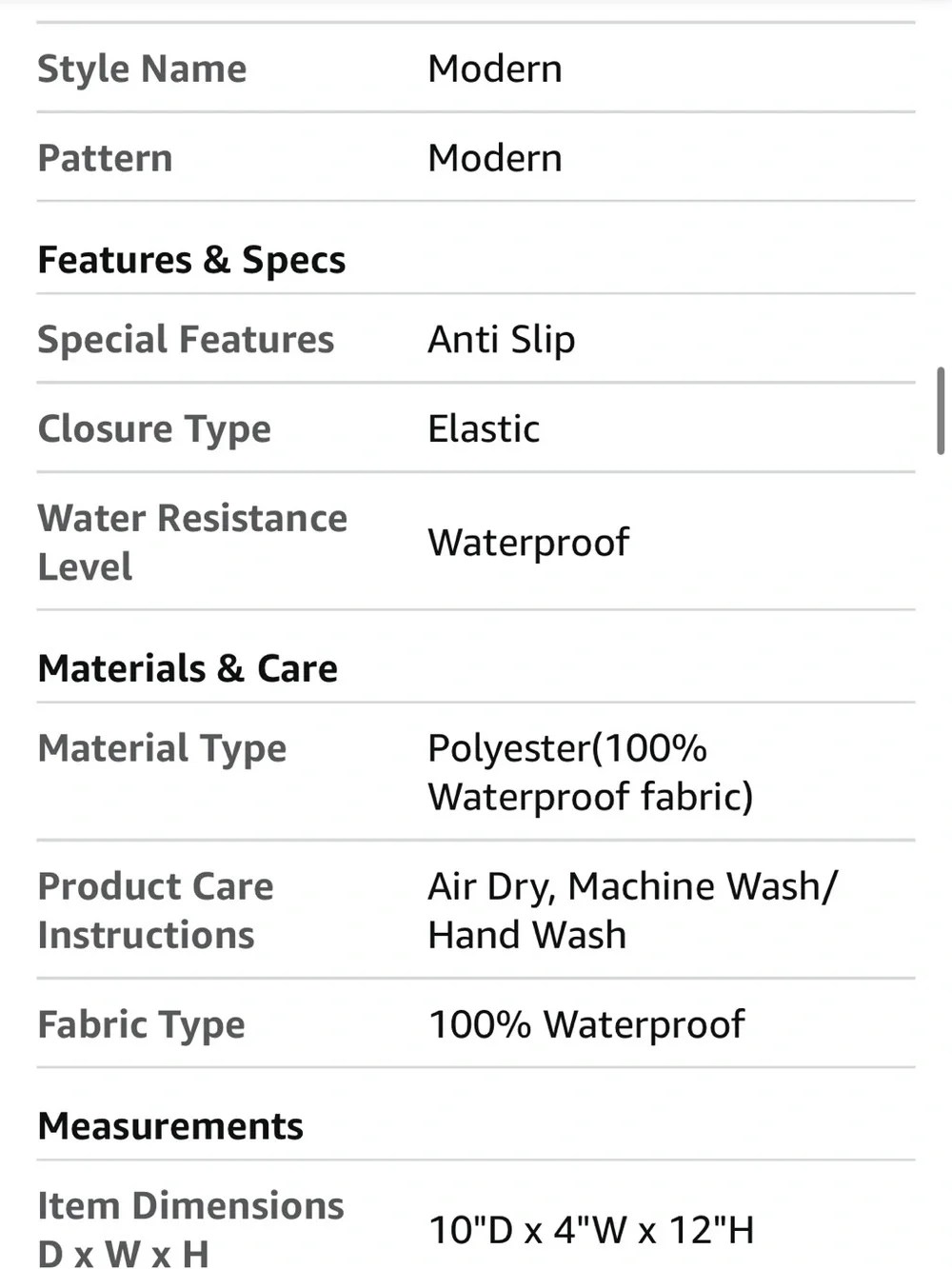Select the Material Type label
The image size is (952, 1269).
(x=162, y=749)
